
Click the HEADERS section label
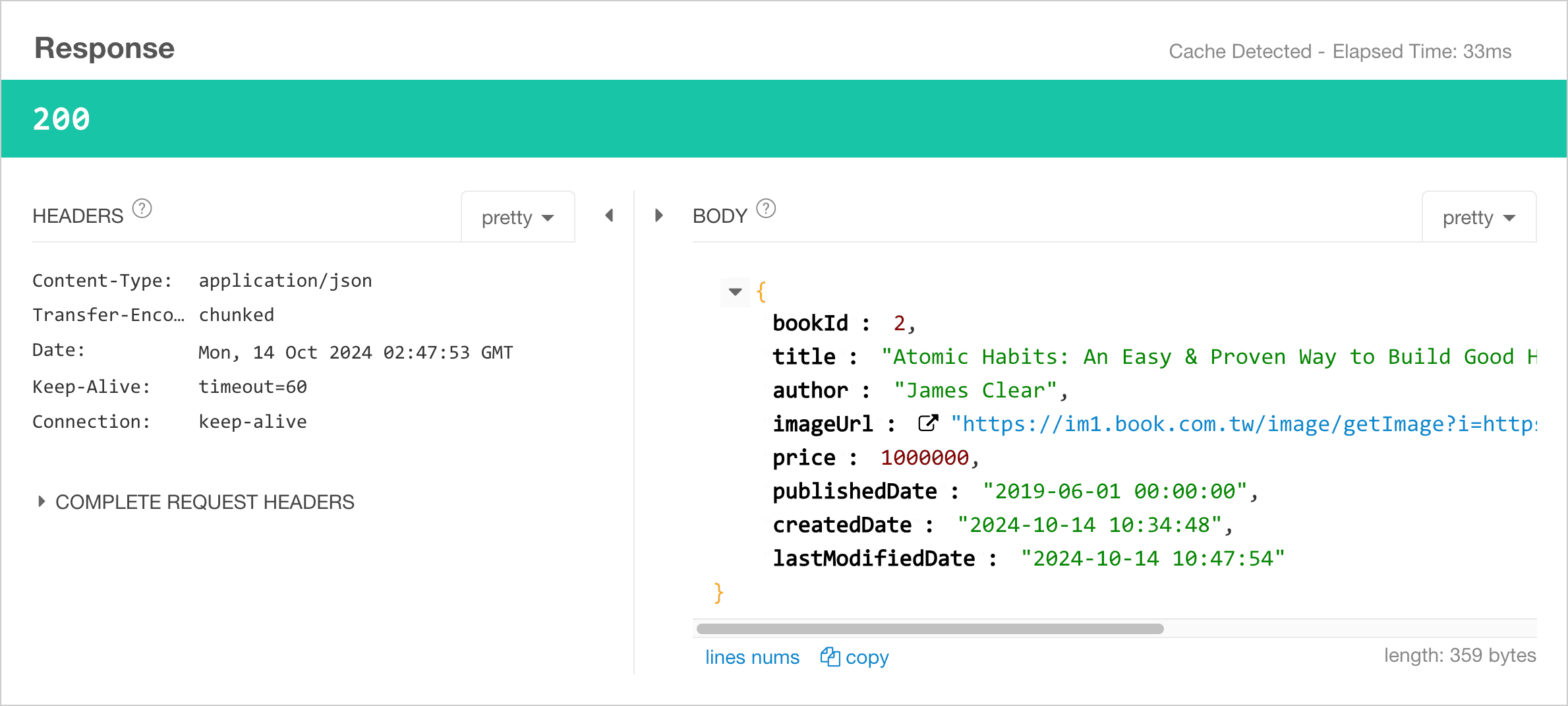(x=78, y=216)
